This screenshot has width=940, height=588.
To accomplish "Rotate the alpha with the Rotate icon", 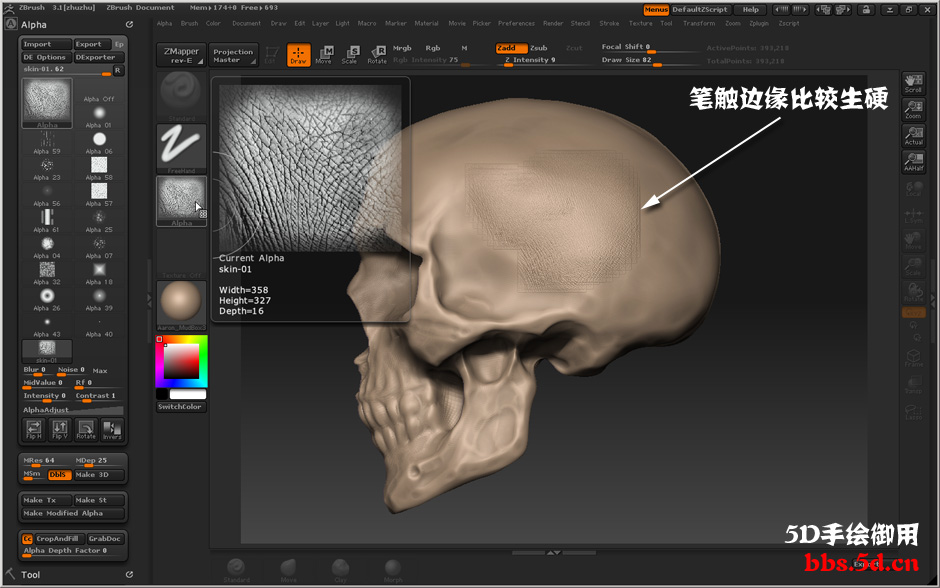I will pyautogui.click(x=86, y=430).
